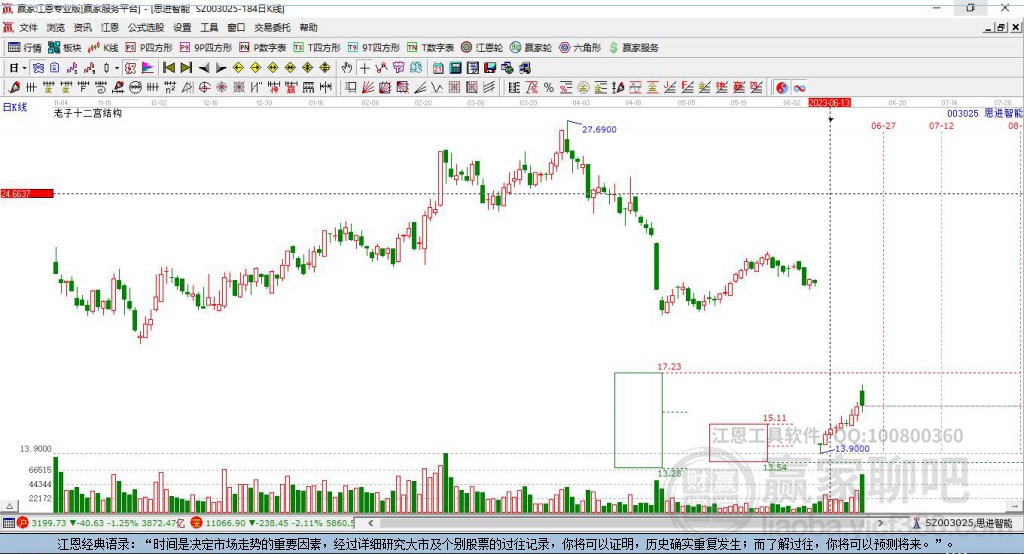The width and height of the screenshot is (1024, 554).
Task: Open the 9T四方形 time square
Action: click(374, 48)
